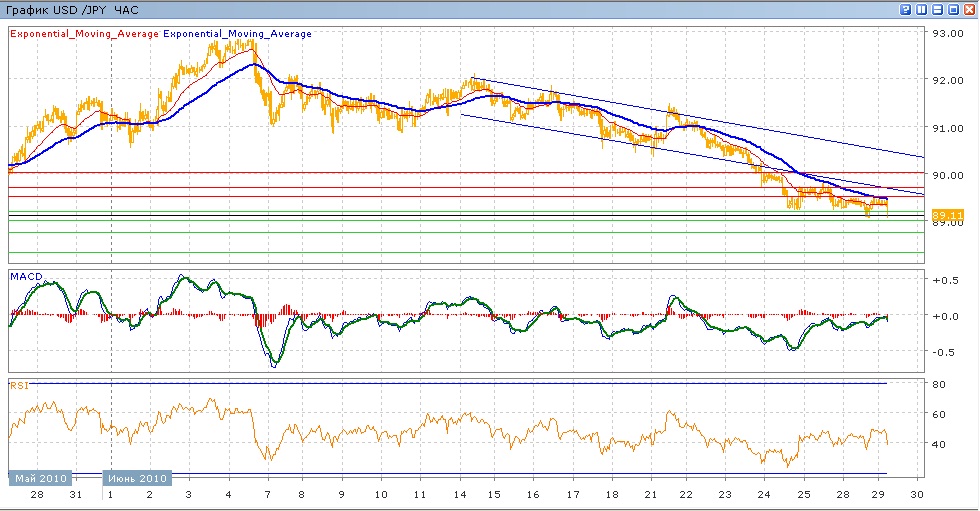Click date 7 on the time axis
This screenshot has width=980, height=511.
point(266,495)
